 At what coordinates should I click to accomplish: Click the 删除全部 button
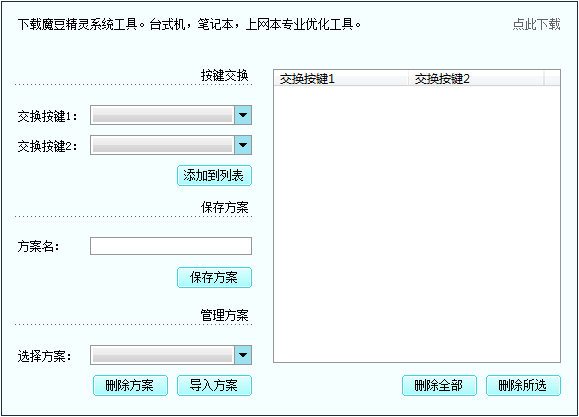click(x=439, y=386)
